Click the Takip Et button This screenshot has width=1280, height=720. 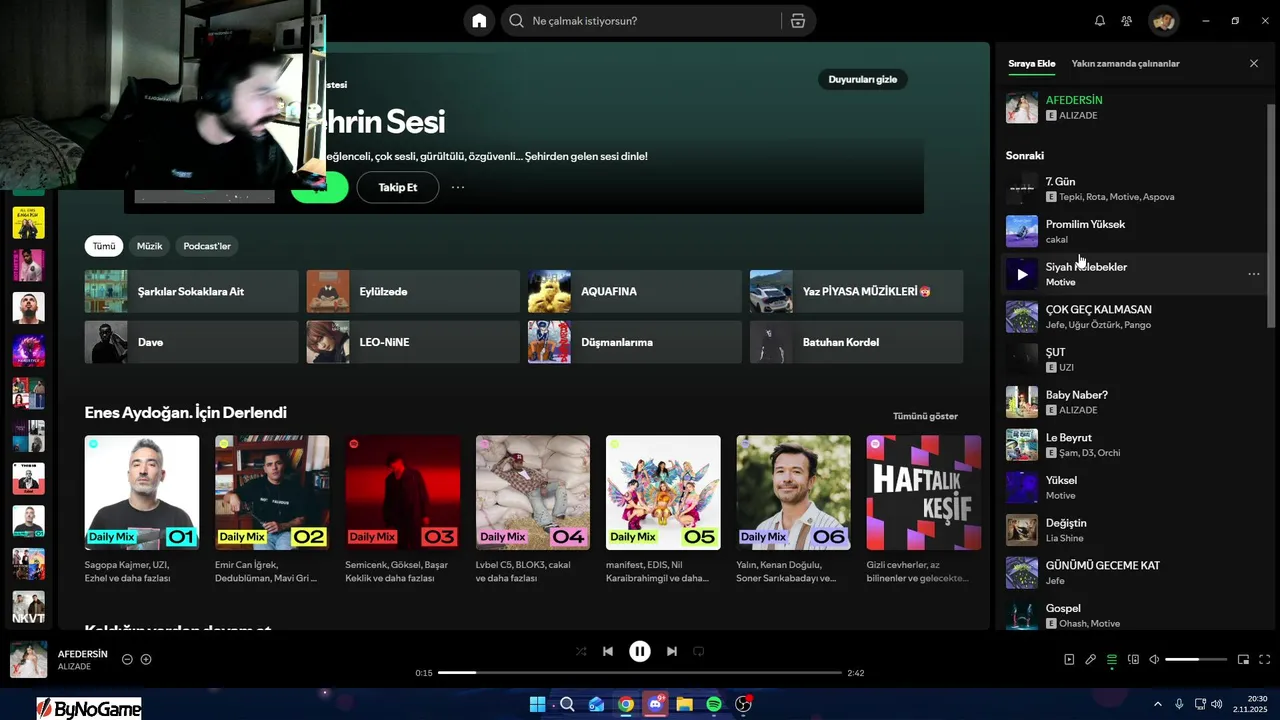[x=397, y=187]
